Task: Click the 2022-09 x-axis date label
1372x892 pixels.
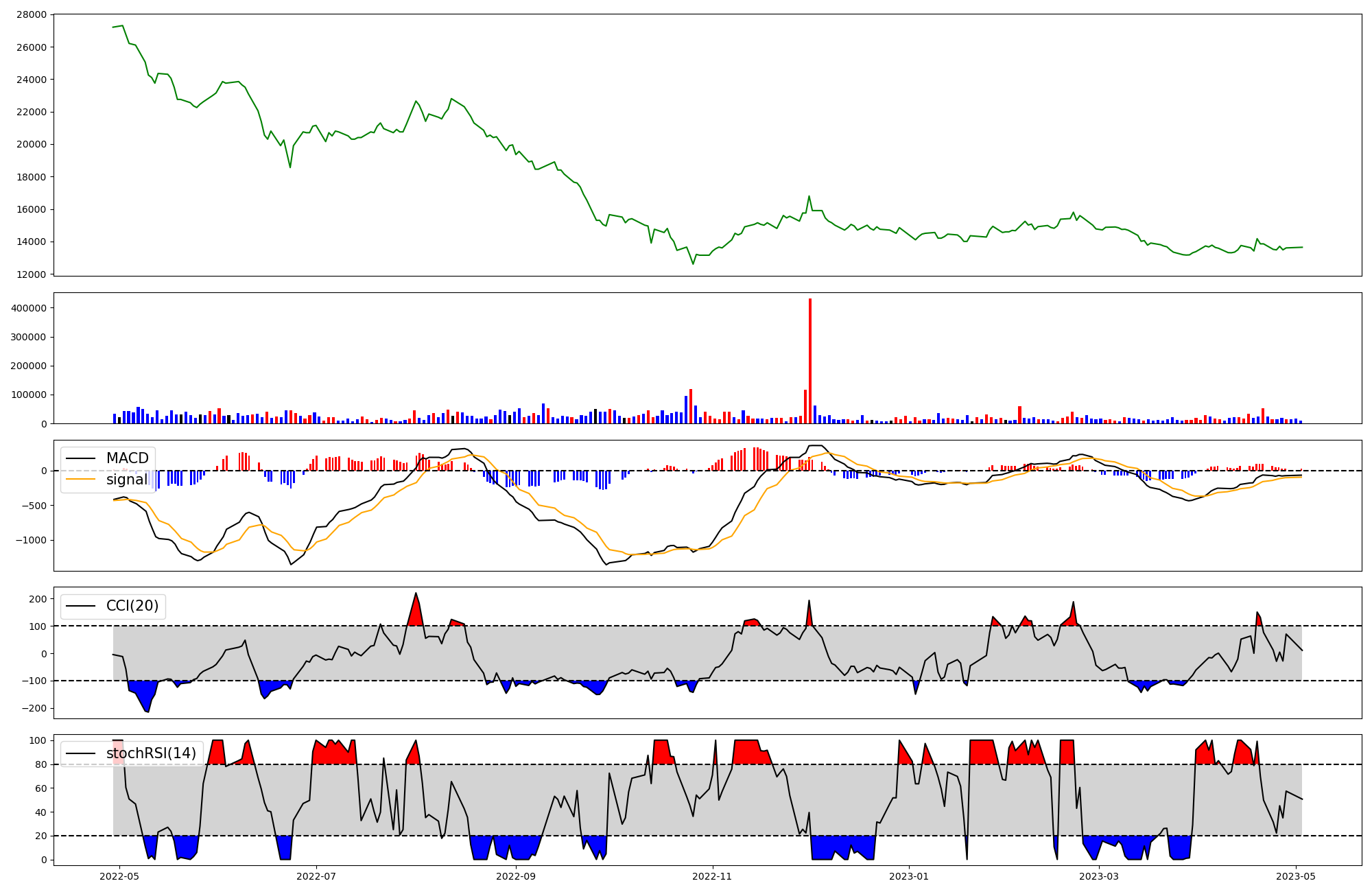Action: click(516, 876)
